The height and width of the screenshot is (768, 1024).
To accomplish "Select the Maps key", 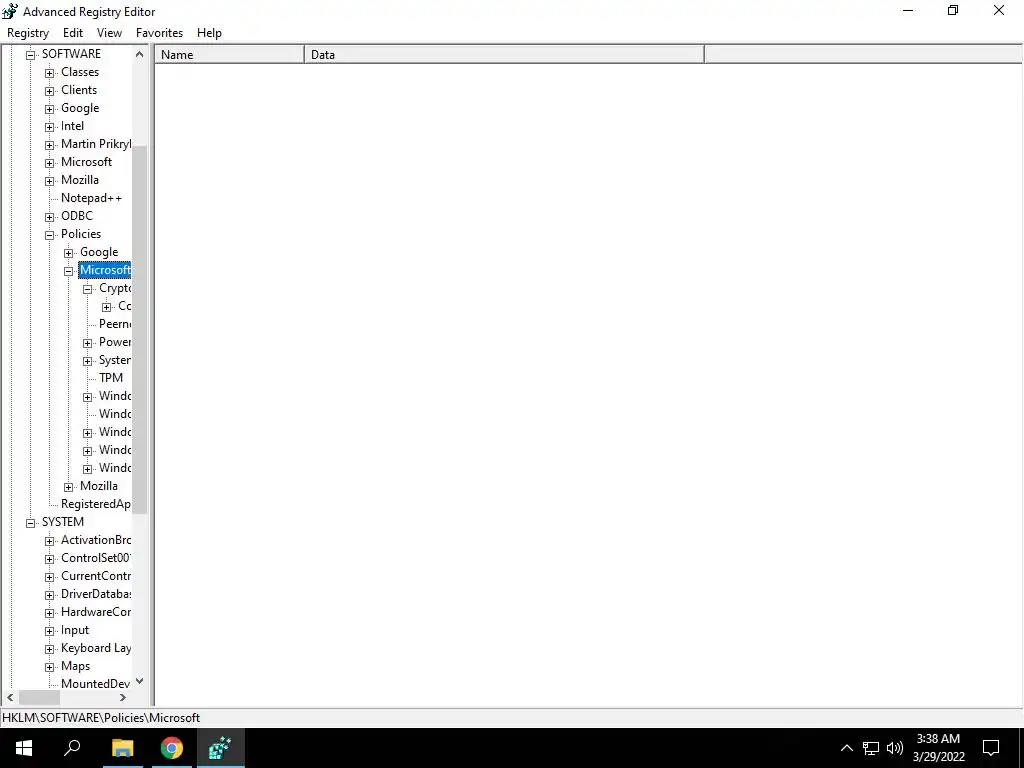I will pos(76,666).
